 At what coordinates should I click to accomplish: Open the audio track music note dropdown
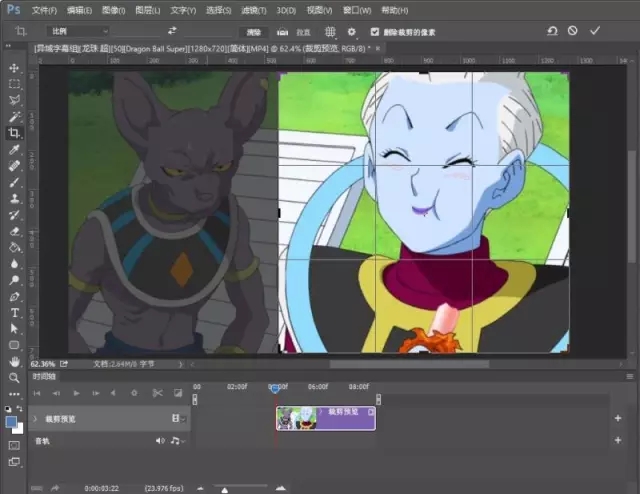point(175,440)
